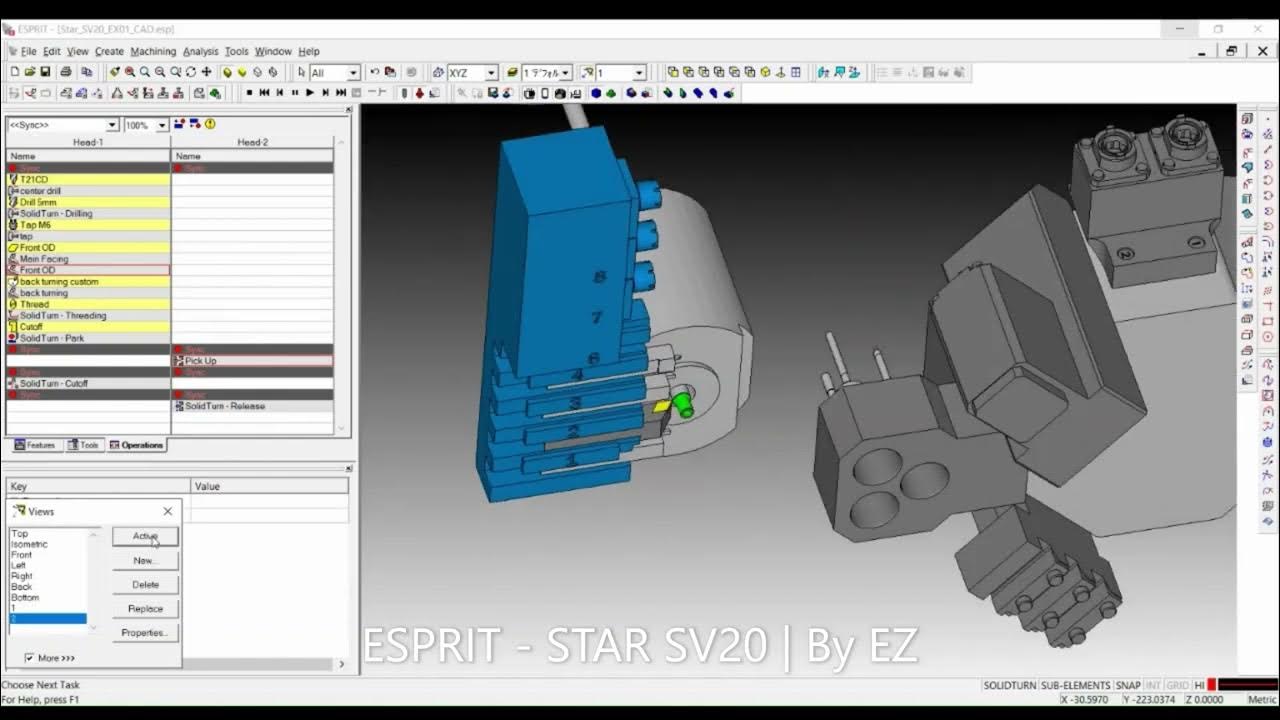The height and width of the screenshot is (720, 1280).
Task: Play the machining simulation
Action: click(x=310, y=93)
